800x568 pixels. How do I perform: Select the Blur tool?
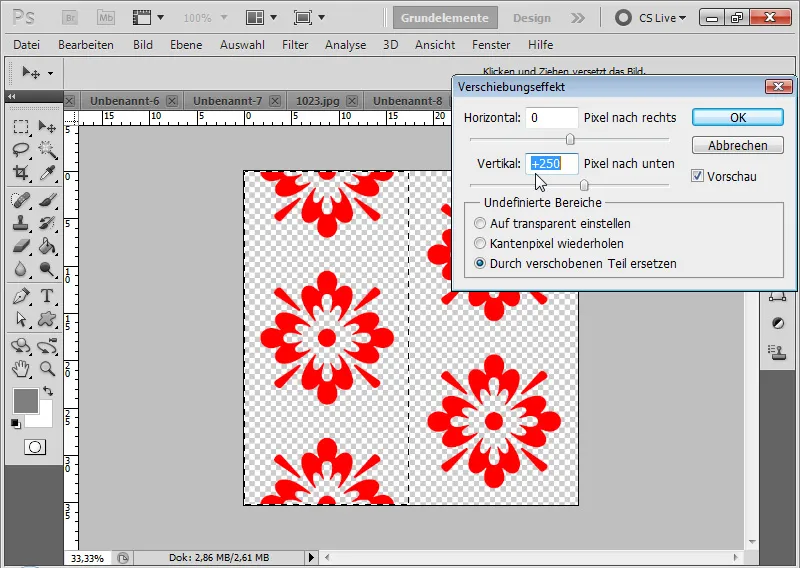pyautogui.click(x=21, y=269)
